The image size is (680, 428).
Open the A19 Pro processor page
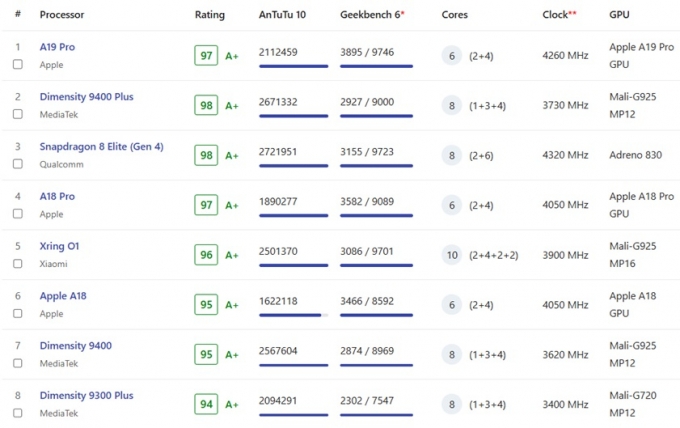[x=57, y=47]
